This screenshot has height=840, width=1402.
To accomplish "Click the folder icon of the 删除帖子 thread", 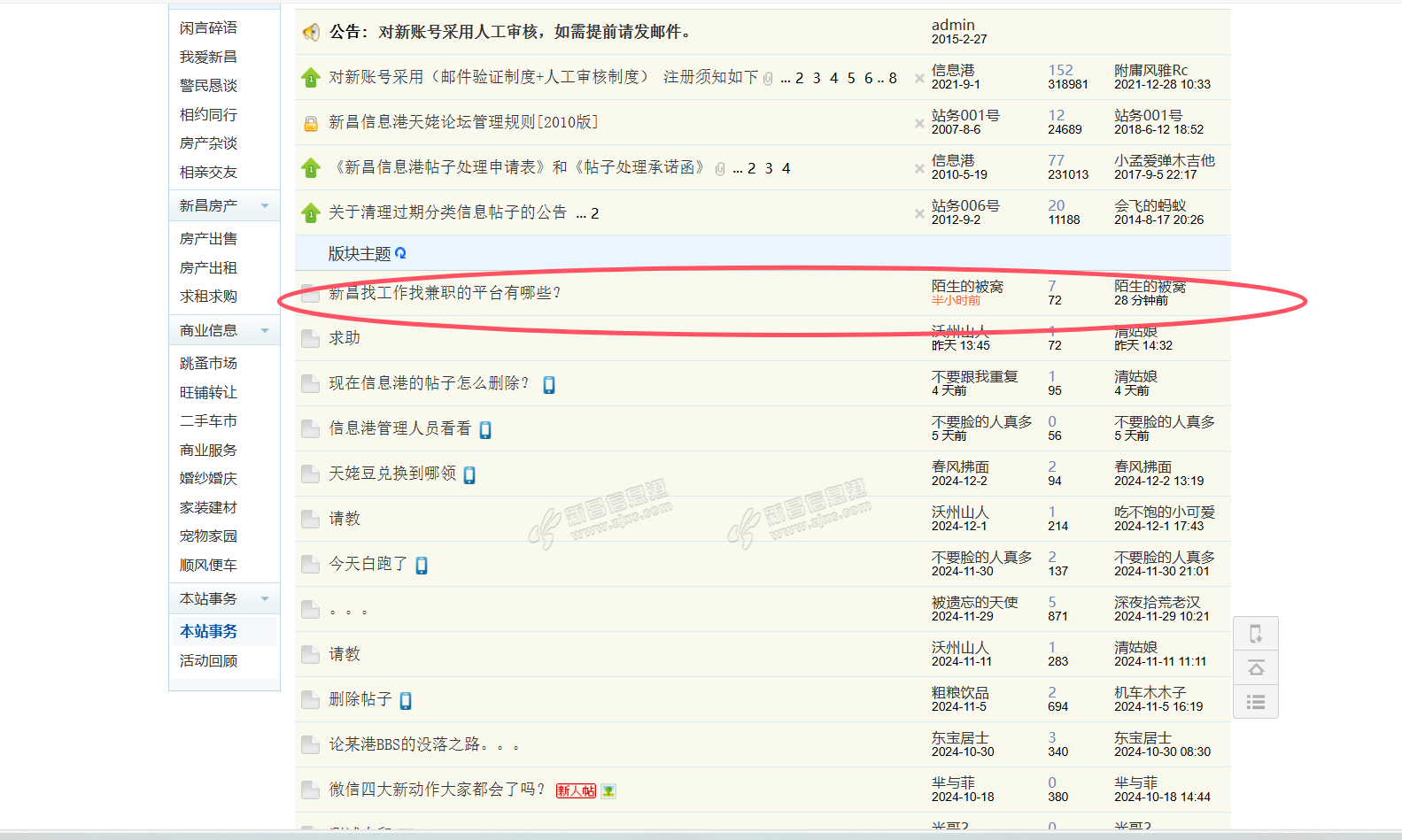I will point(310,699).
